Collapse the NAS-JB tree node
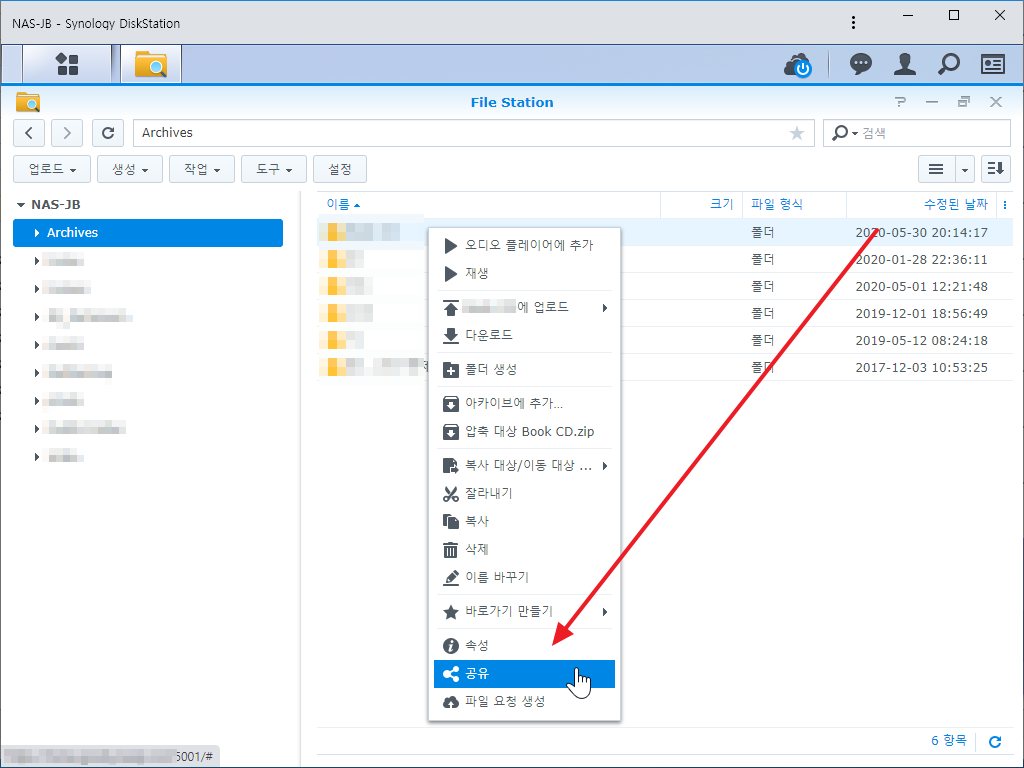Viewport: 1024px width, 768px height. coord(21,205)
